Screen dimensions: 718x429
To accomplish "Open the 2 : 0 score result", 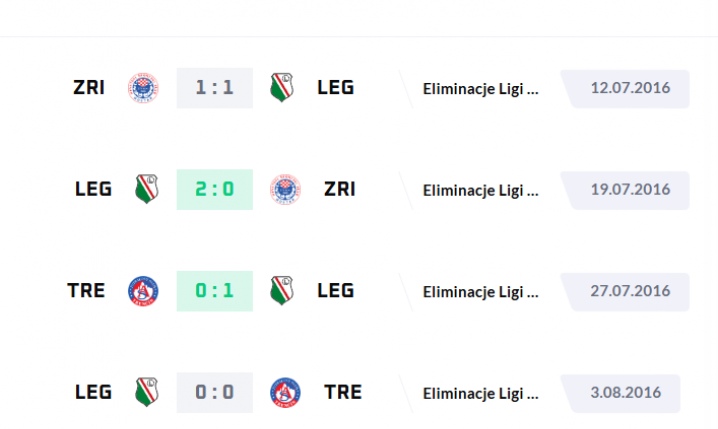I will [215, 190].
